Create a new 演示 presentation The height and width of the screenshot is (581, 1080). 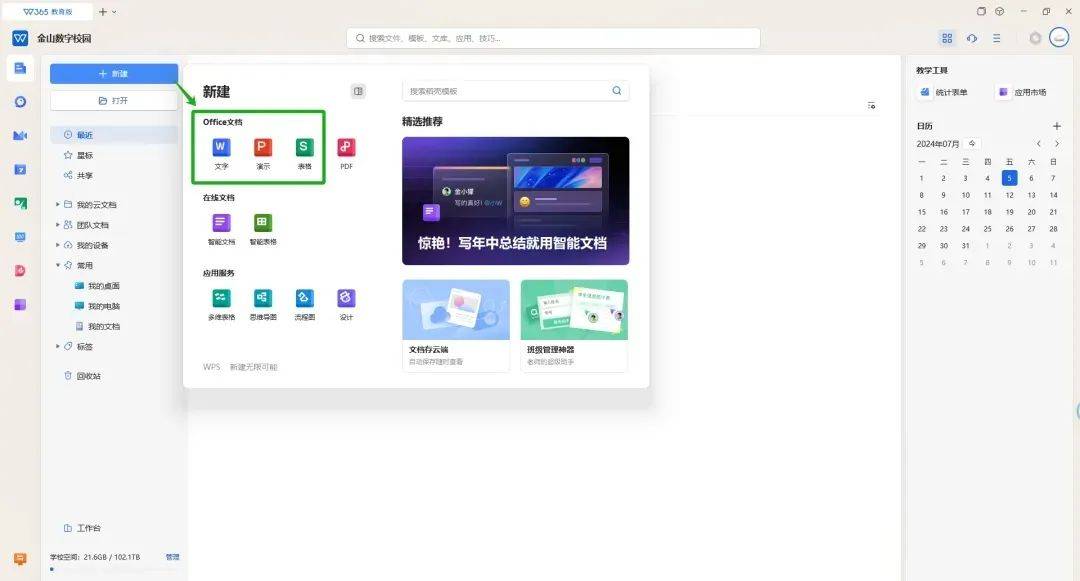(262, 153)
